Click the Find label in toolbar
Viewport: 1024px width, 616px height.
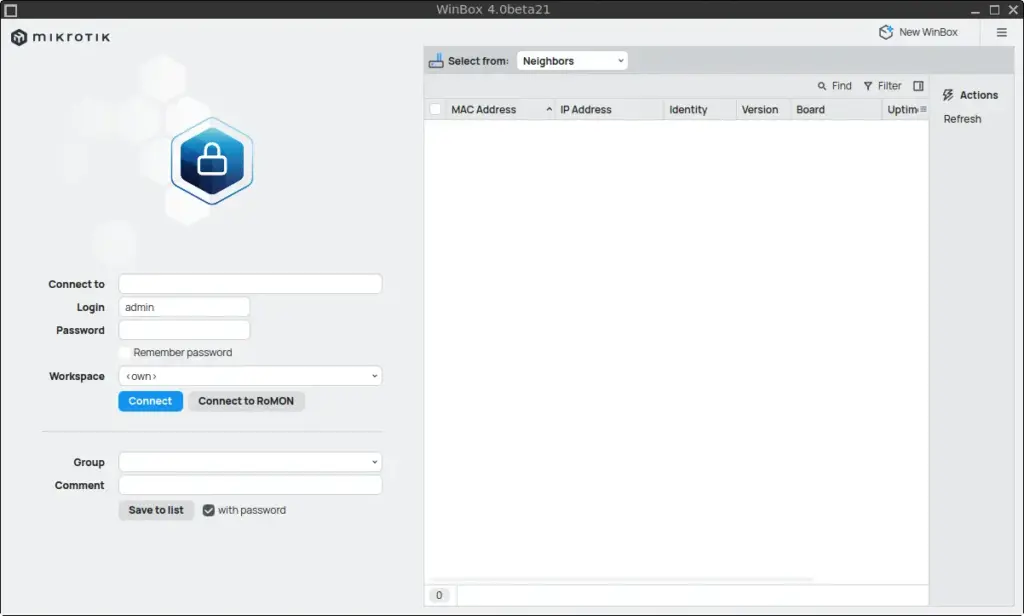[841, 86]
